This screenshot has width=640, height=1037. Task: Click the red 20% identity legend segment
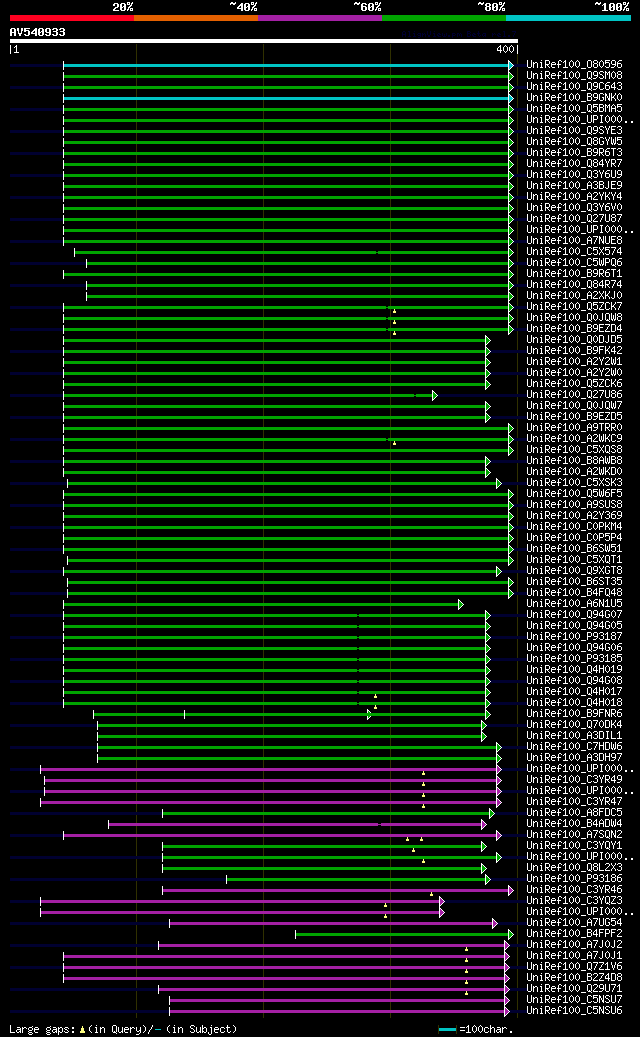[x=71, y=18]
